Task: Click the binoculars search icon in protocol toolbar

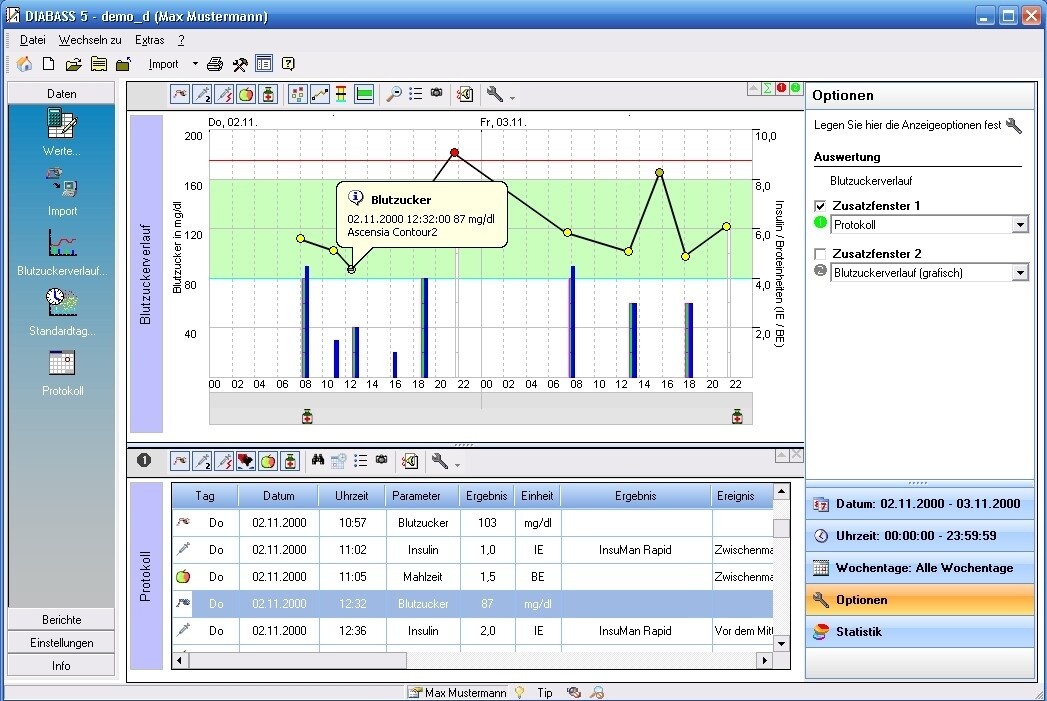Action: pos(318,460)
